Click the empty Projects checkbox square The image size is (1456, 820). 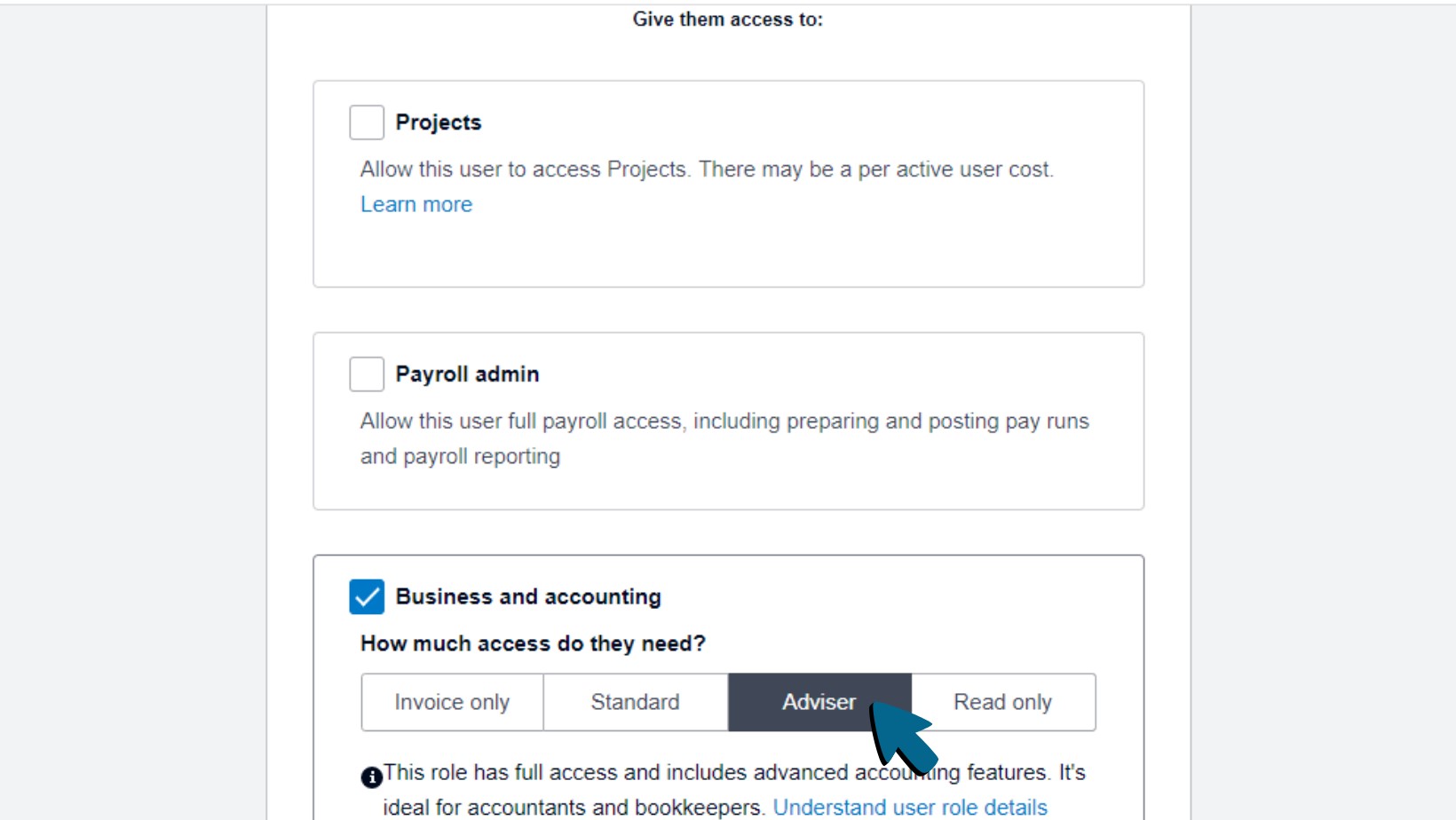click(366, 122)
